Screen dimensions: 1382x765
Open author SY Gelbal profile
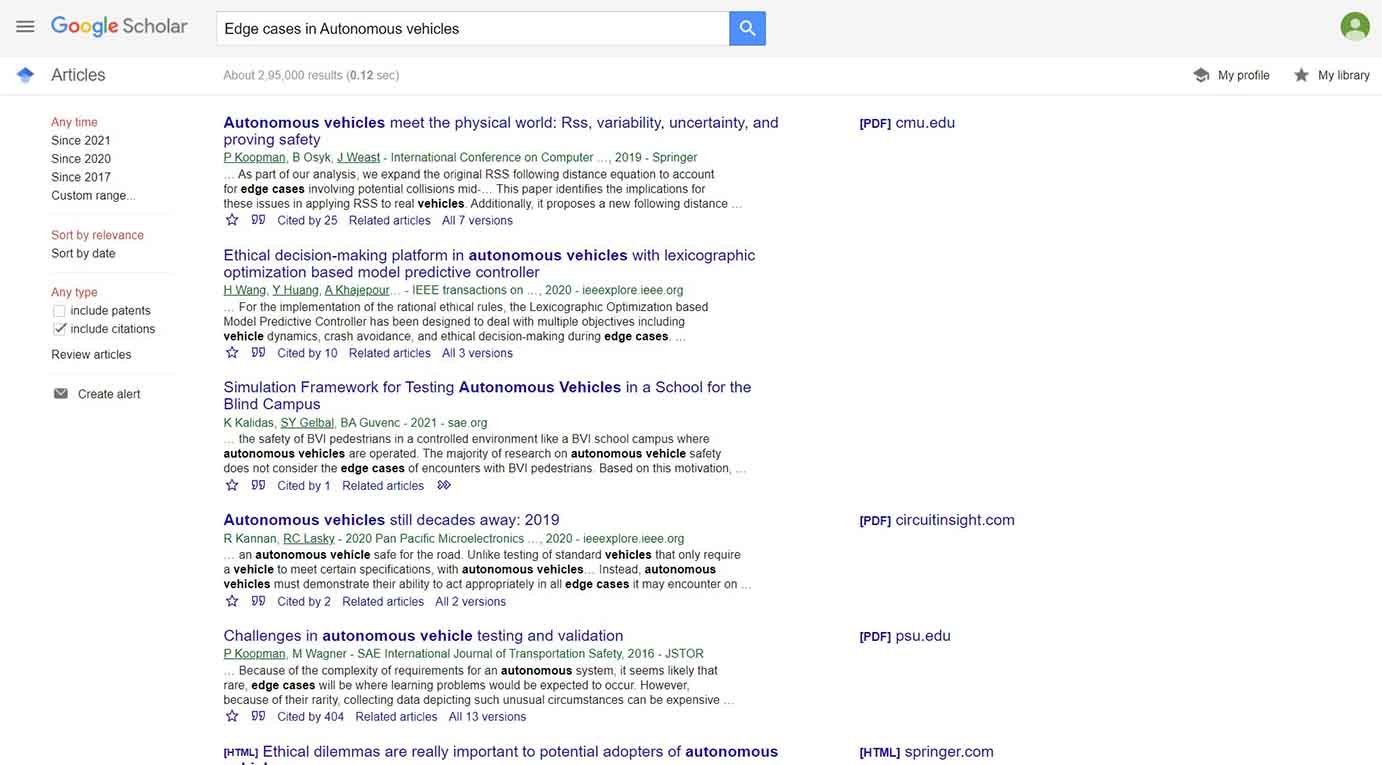point(307,422)
